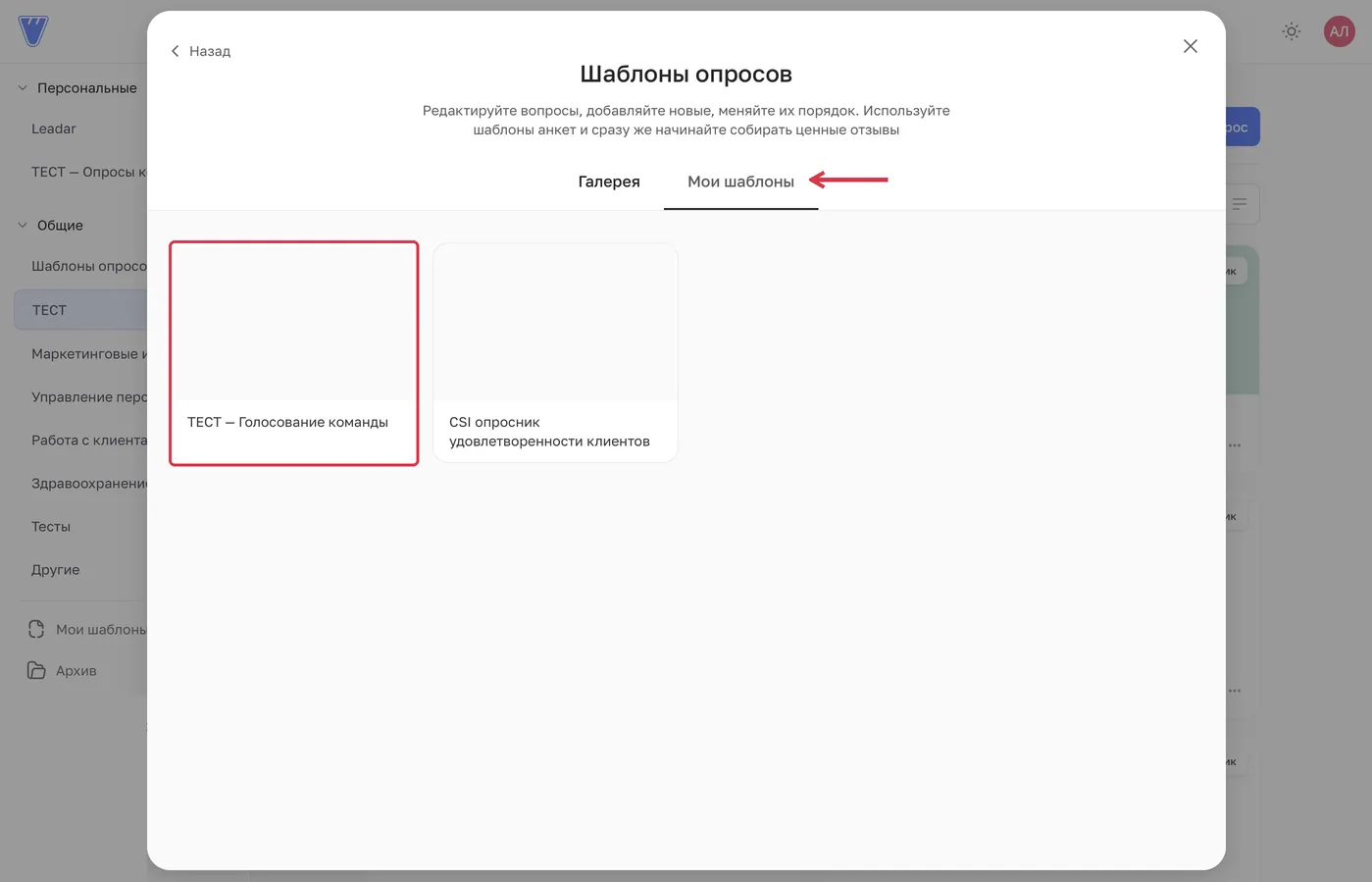Screen dimensions: 1372x882
Task: Go back using the Назад link
Action: (x=200, y=51)
